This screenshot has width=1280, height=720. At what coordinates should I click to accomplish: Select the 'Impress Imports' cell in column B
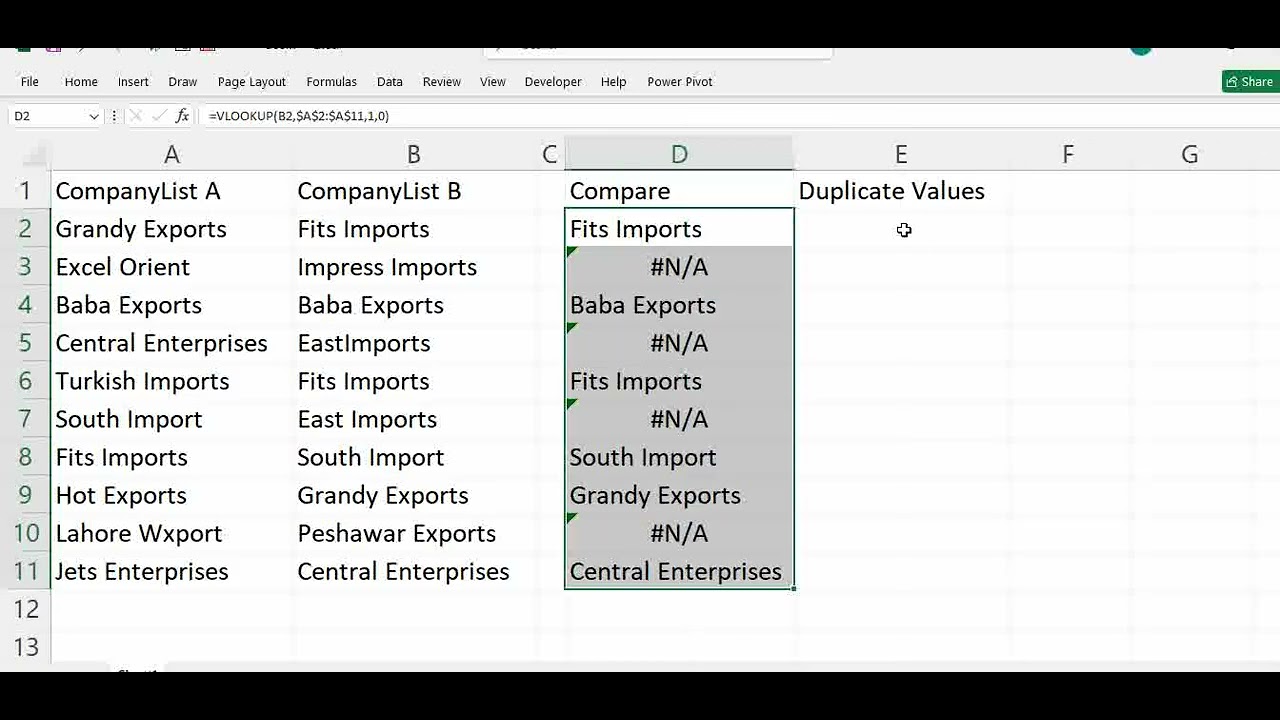(414, 267)
